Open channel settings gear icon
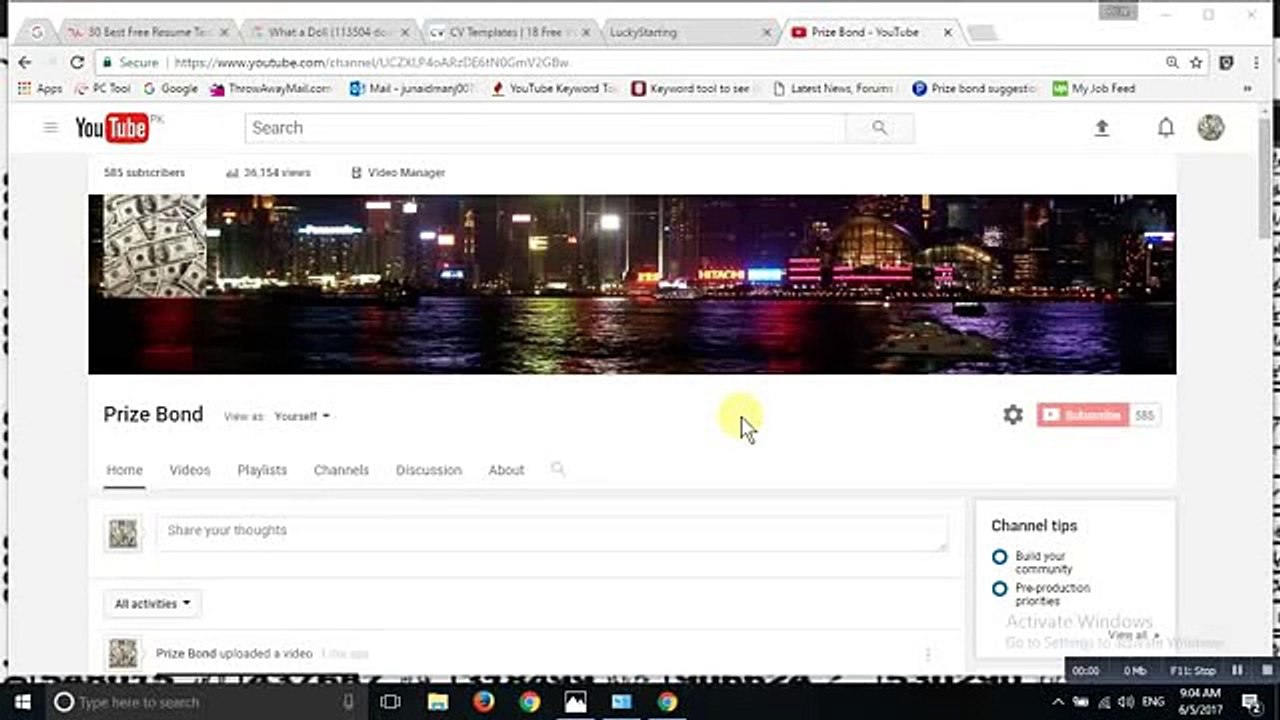 pyautogui.click(x=1013, y=415)
